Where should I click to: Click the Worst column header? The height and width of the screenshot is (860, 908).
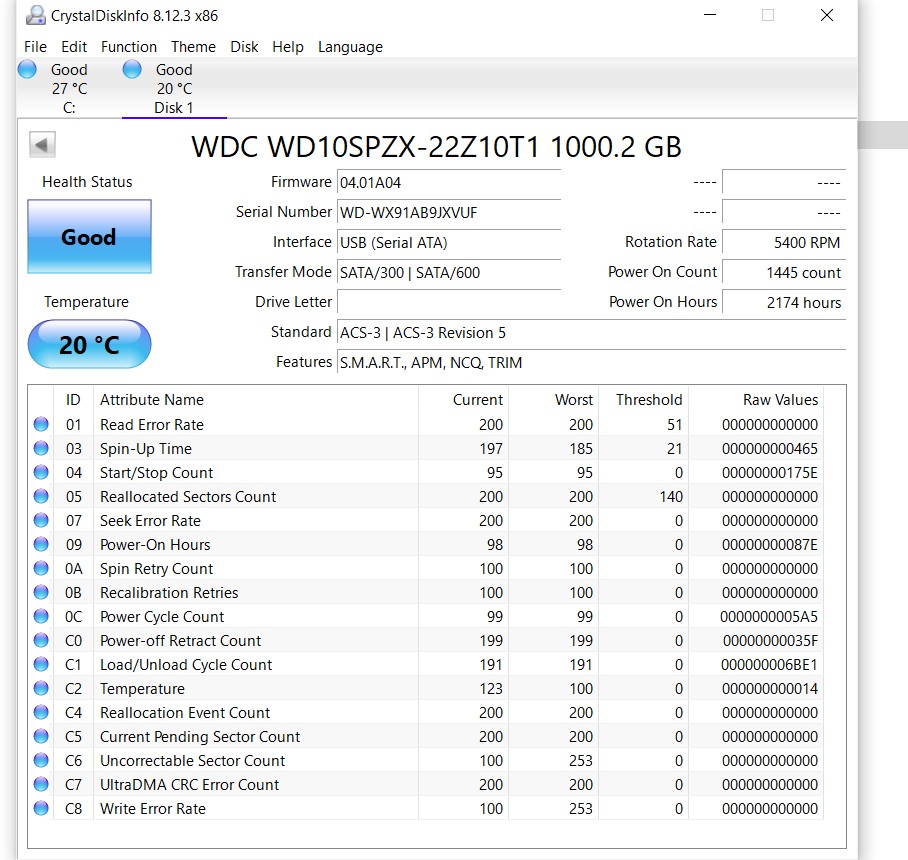pyautogui.click(x=574, y=400)
